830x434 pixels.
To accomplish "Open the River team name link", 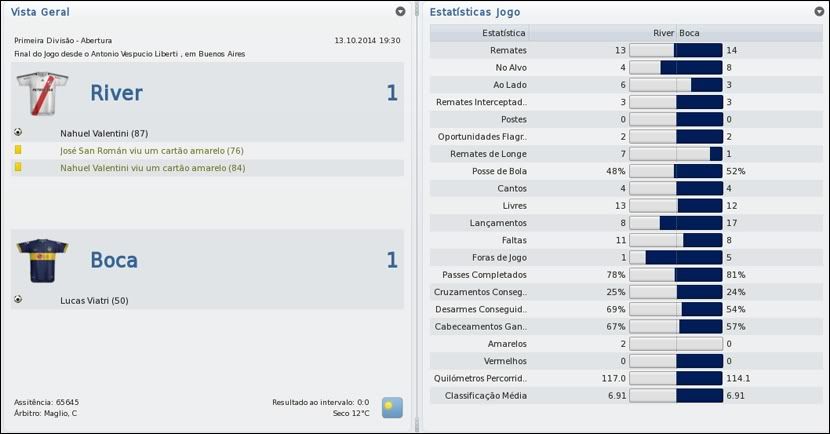I will 116,94.
